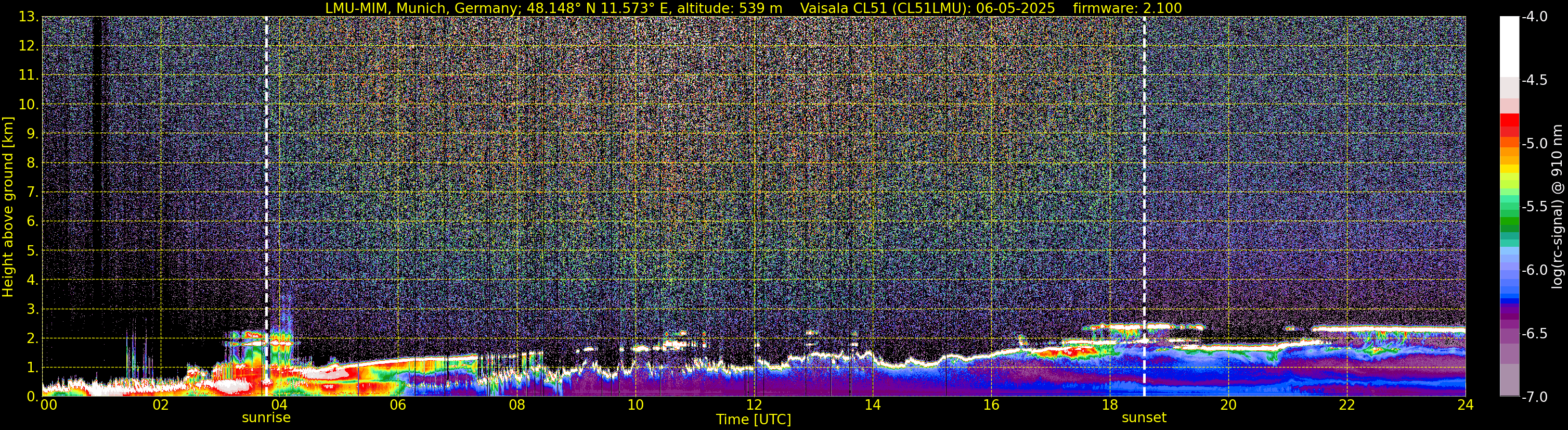Click the colorbar tick label '-4.0'
Screen dimensions: 1568x430
click(x=1535, y=17)
